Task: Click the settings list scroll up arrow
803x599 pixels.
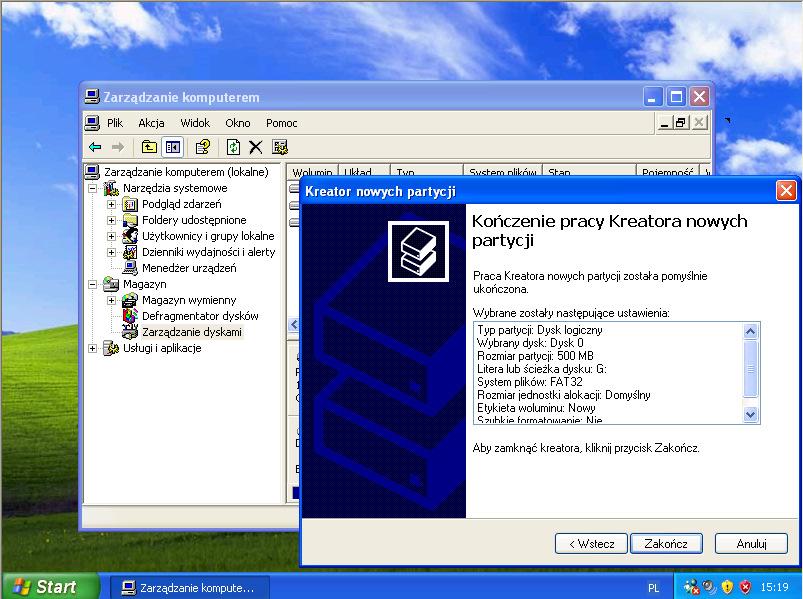Action: click(x=750, y=331)
